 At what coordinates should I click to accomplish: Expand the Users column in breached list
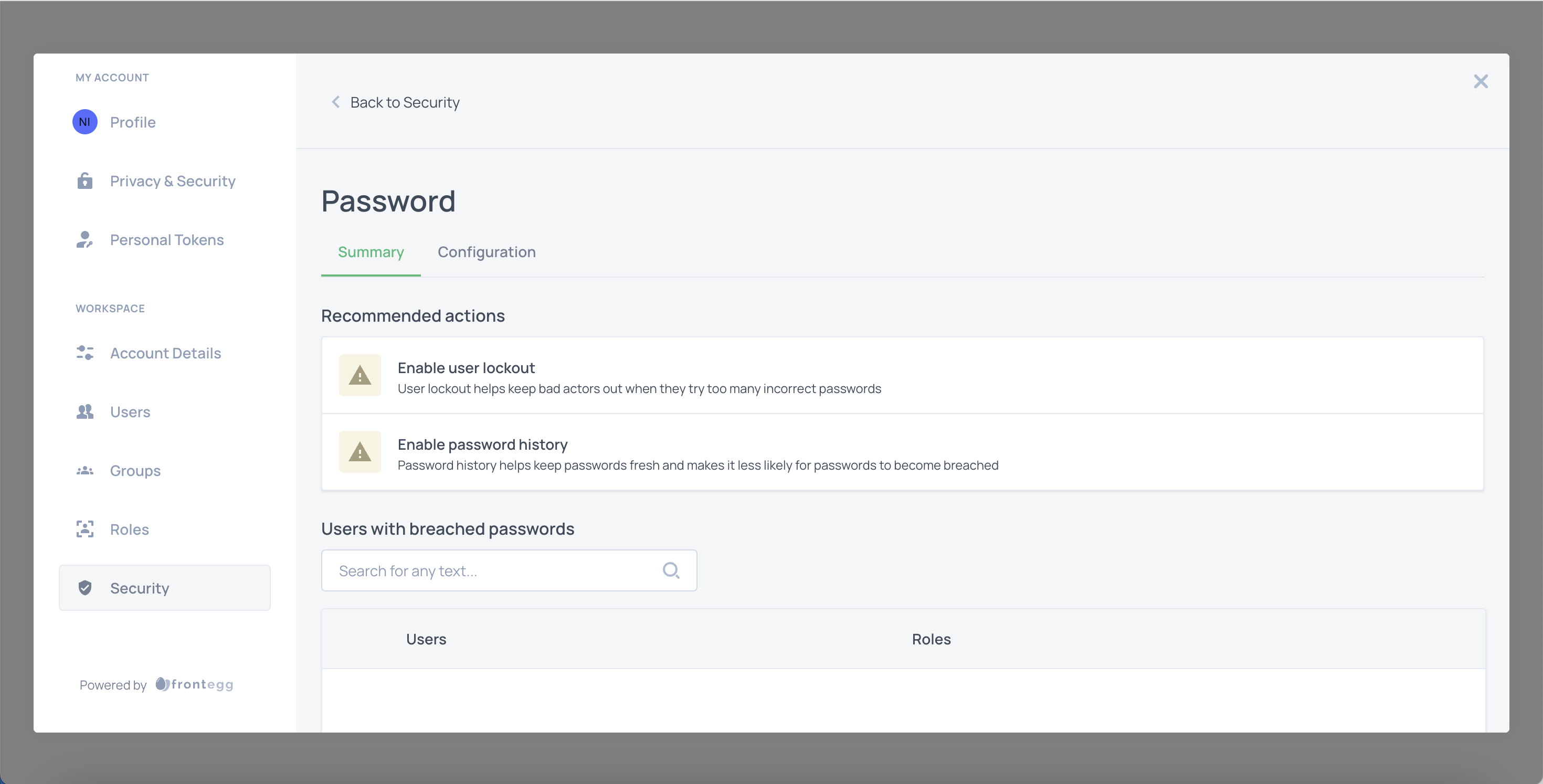point(426,639)
